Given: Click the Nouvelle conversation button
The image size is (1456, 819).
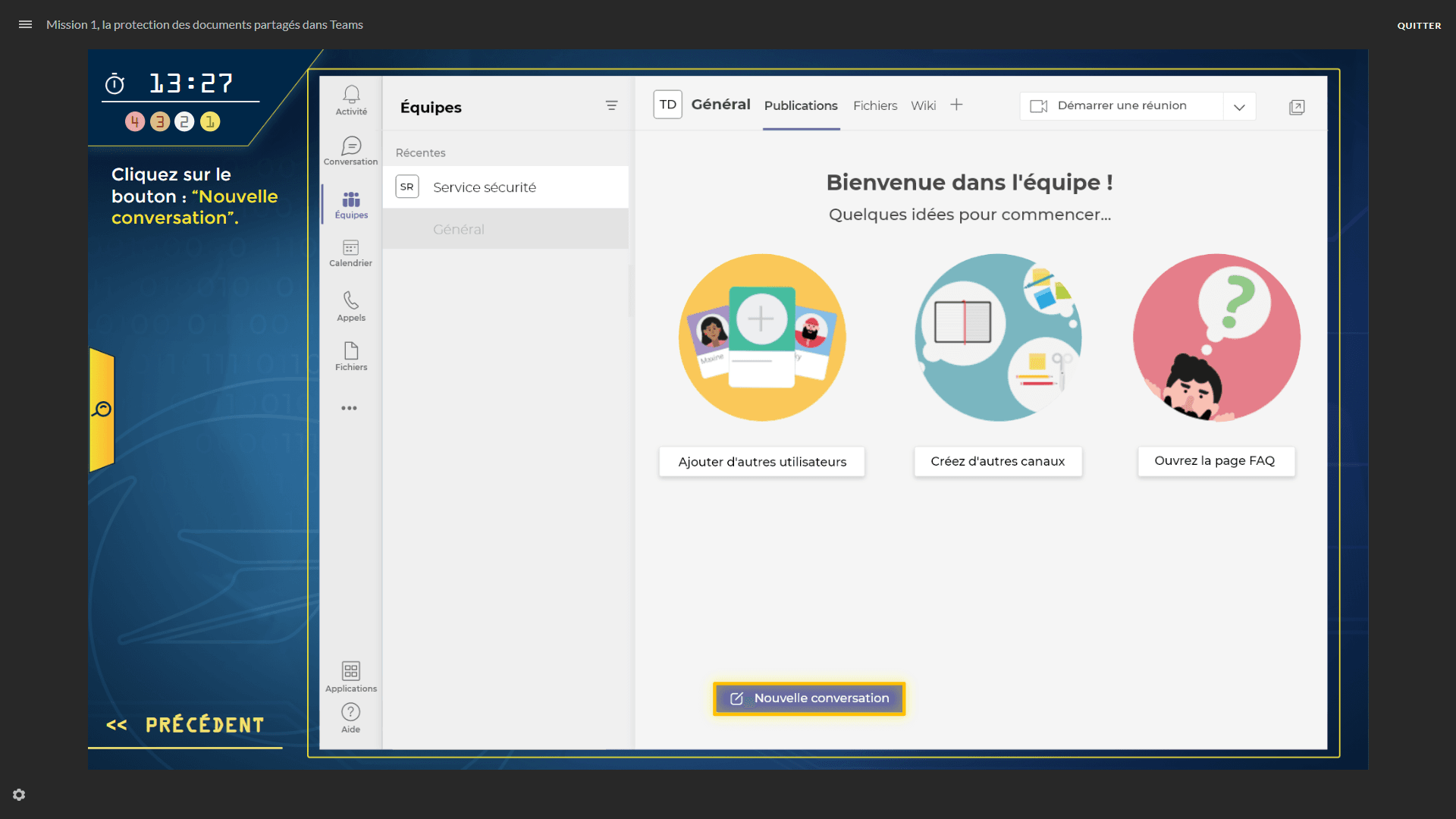Looking at the screenshot, I should pyautogui.click(x=809, y=698).
